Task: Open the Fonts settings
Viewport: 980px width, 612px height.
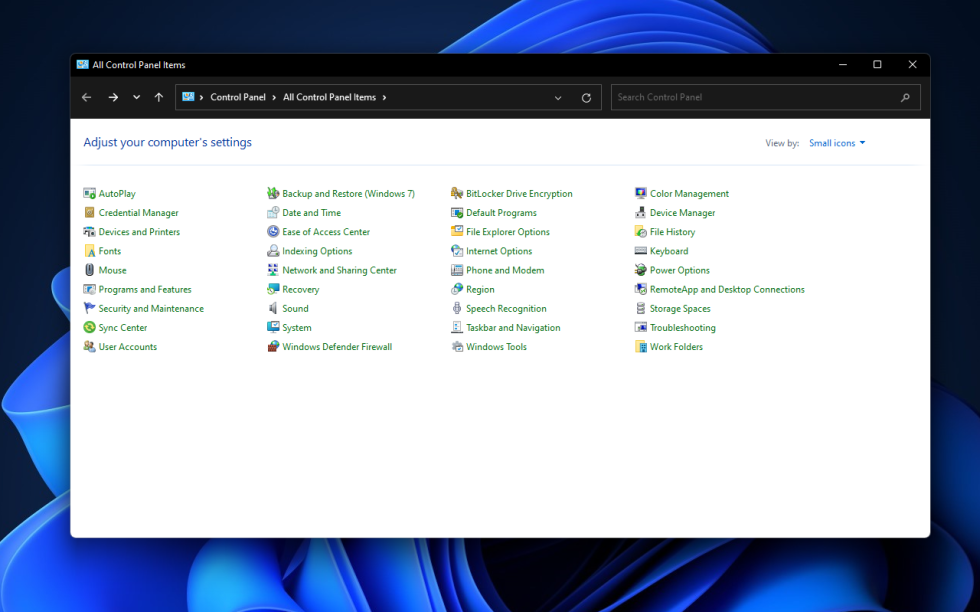Action: (x=108, y=250)
